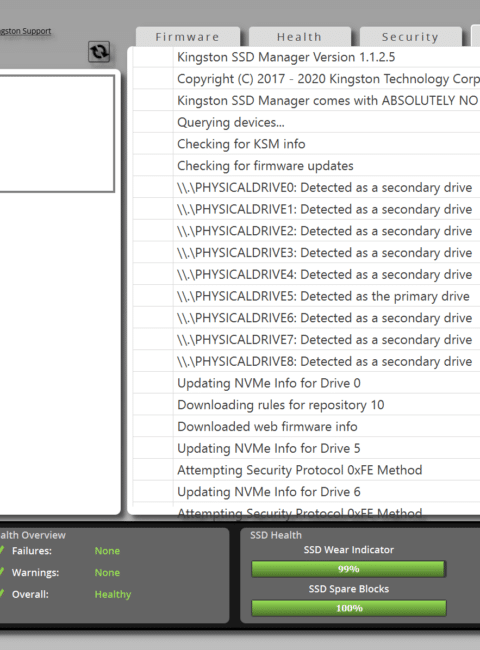This screenshot has width=480, height=650.
Task: Select Updating NVMe Info for Drive 0
Action: click(306, 383)
